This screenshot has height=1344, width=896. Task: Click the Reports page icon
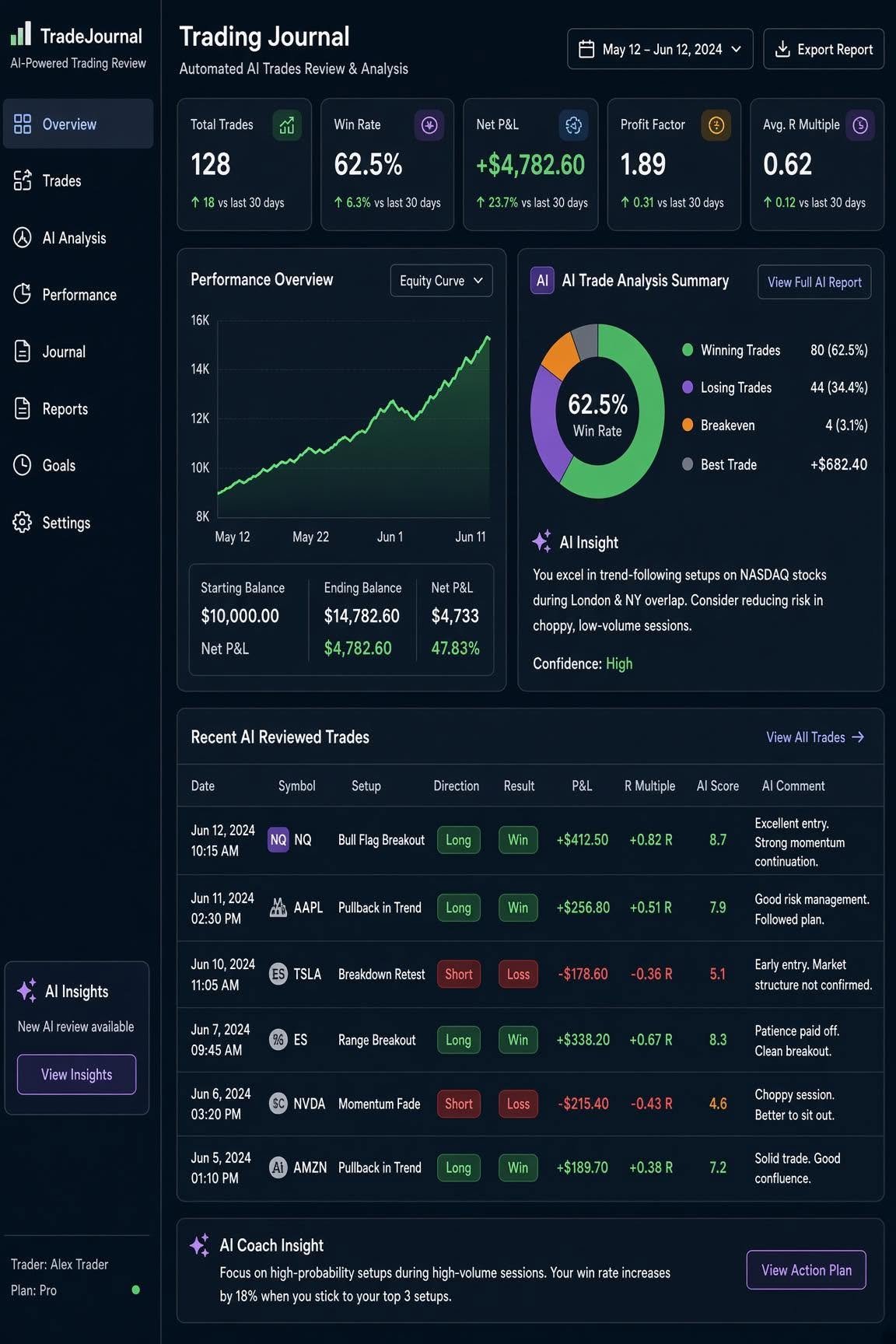[23, 408]
